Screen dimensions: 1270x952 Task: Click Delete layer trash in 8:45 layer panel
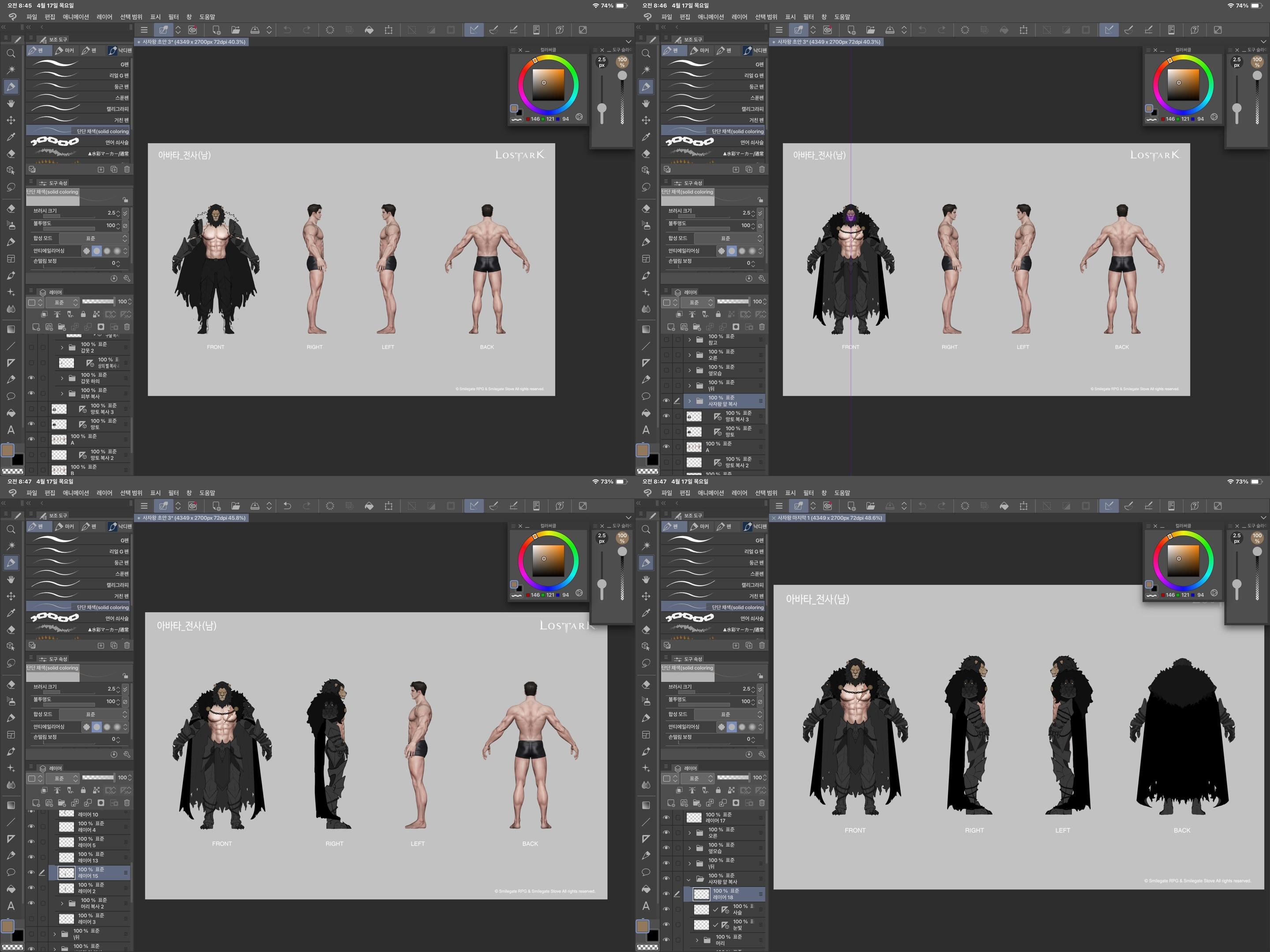coord(127,327)
